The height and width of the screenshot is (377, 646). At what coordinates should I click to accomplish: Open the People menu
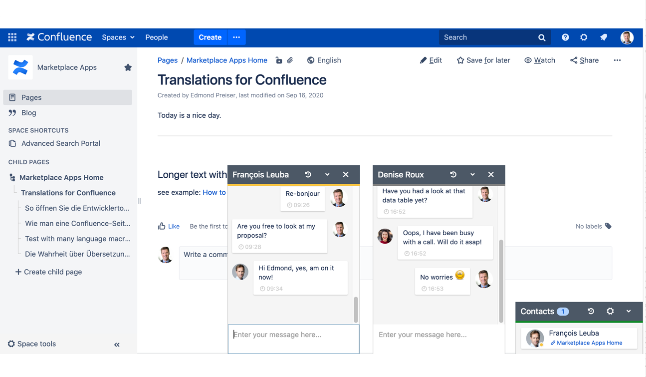pos(157,37)
